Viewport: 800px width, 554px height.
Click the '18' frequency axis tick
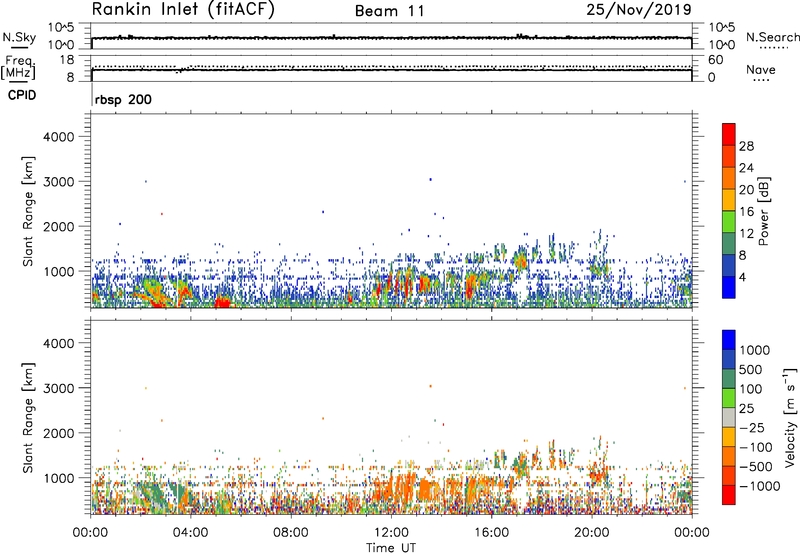[x=68, y=60]
